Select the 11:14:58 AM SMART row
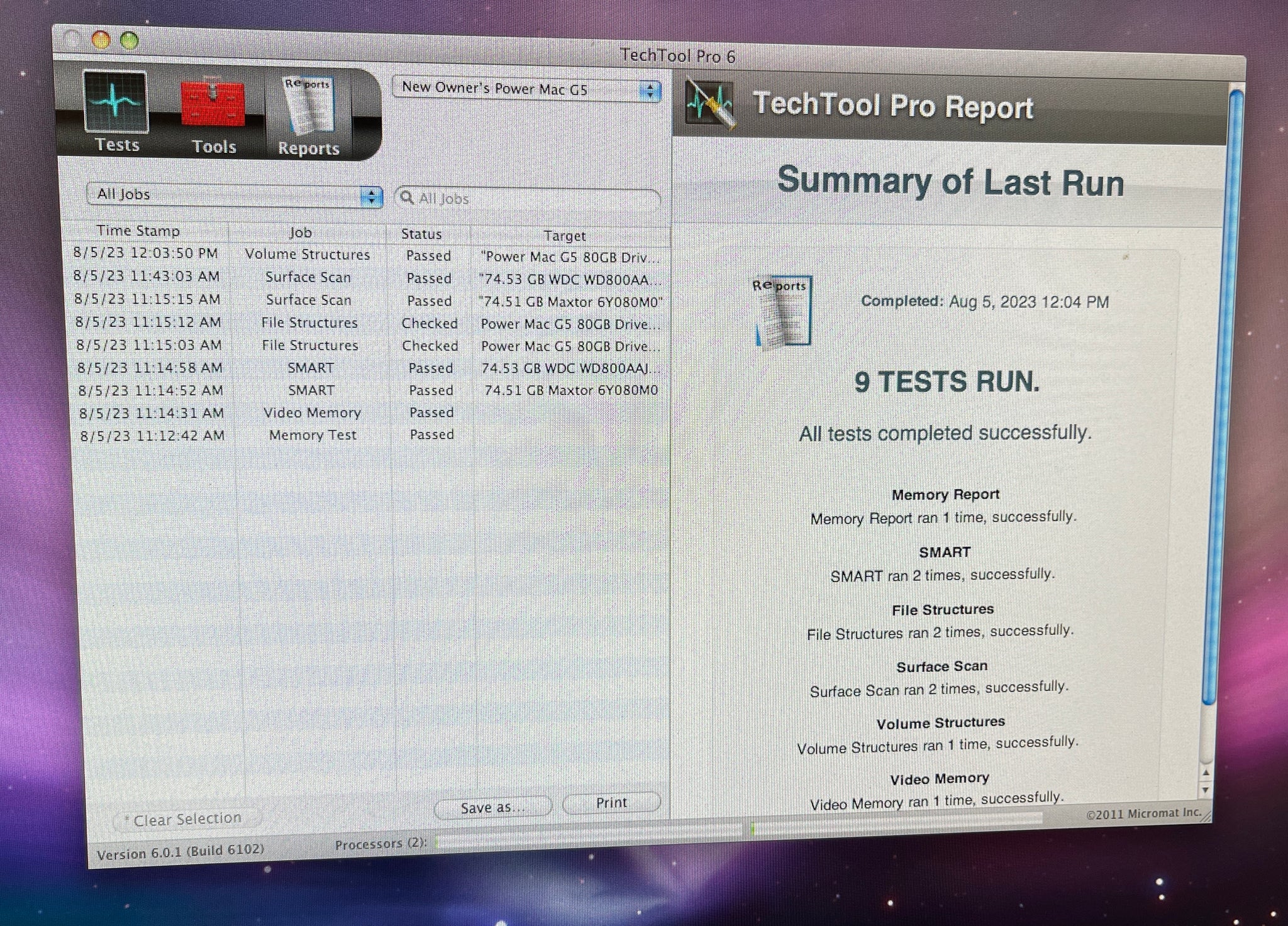The width and height of the screenshot is (1288, 926). coord(370,368)
